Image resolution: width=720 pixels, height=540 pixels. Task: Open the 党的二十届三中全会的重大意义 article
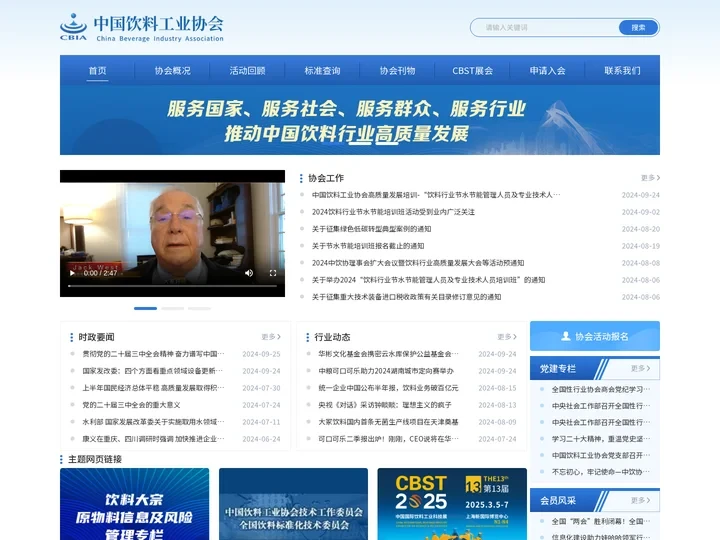point(131,405)
